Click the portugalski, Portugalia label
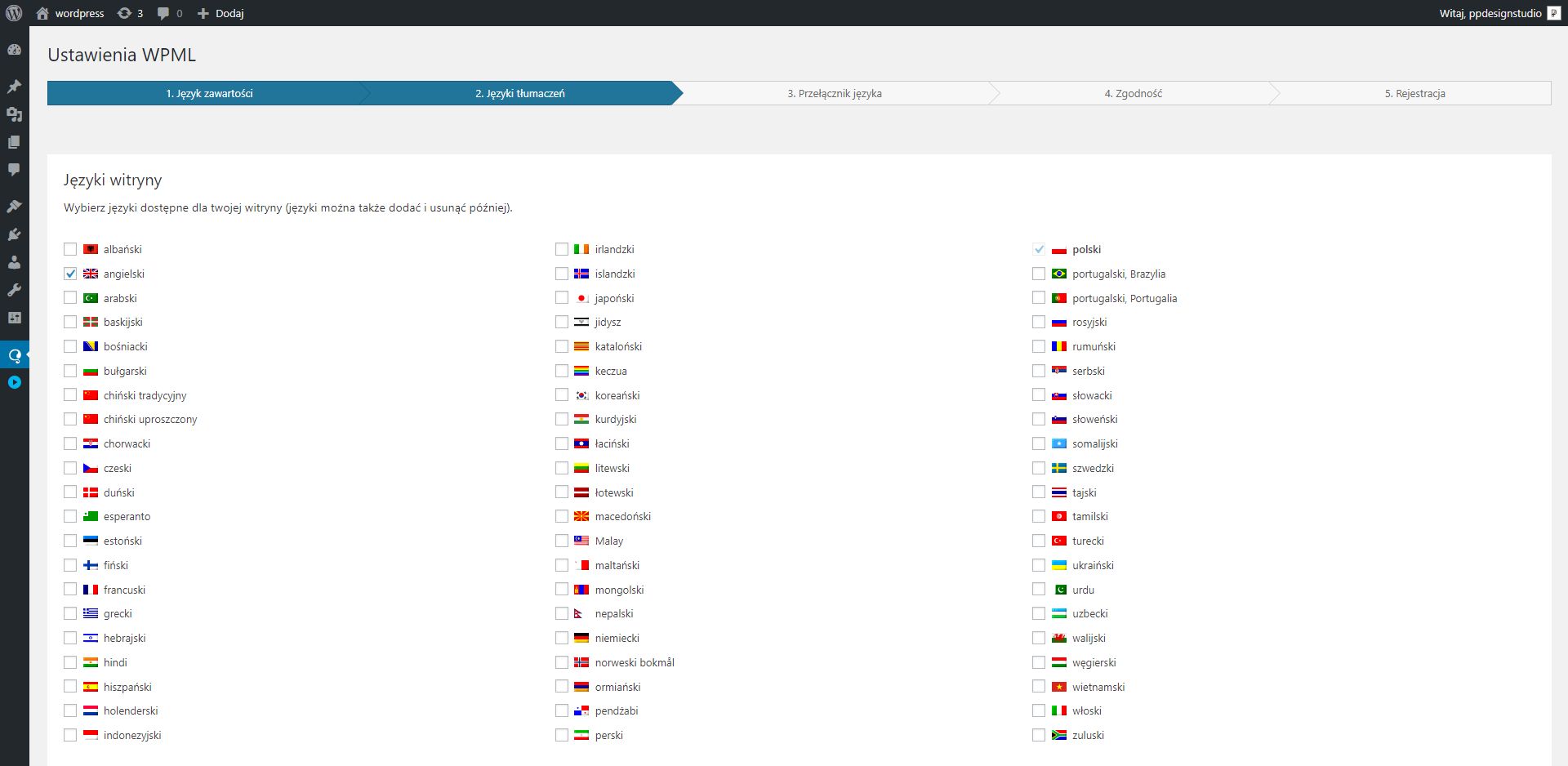This screenshot has width=1568, height=766. [x=1125, y=298]
